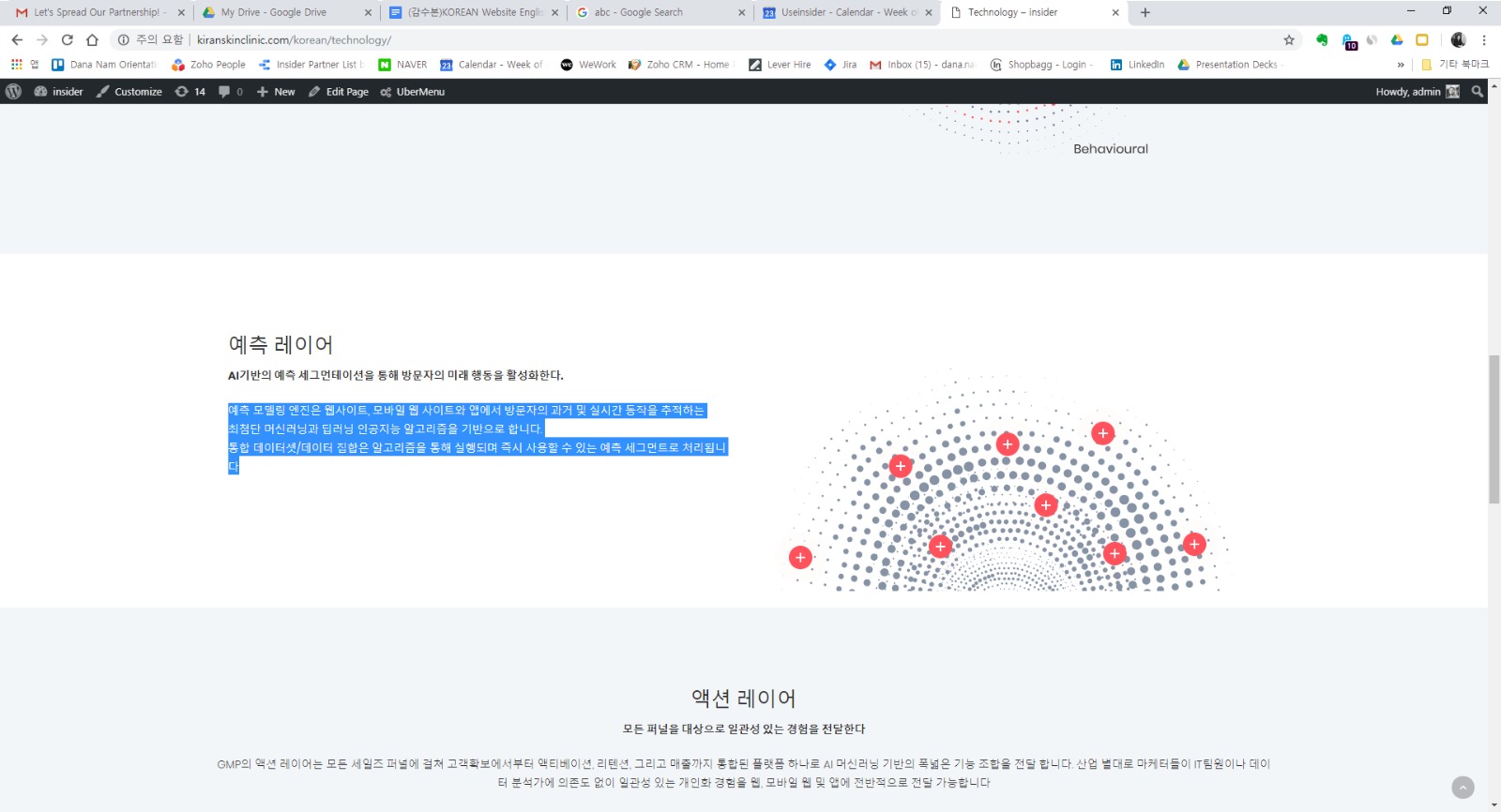The image size is (1501, 812).
Task: Open the admin bar search magnifier
Action: coord(1478,92)
